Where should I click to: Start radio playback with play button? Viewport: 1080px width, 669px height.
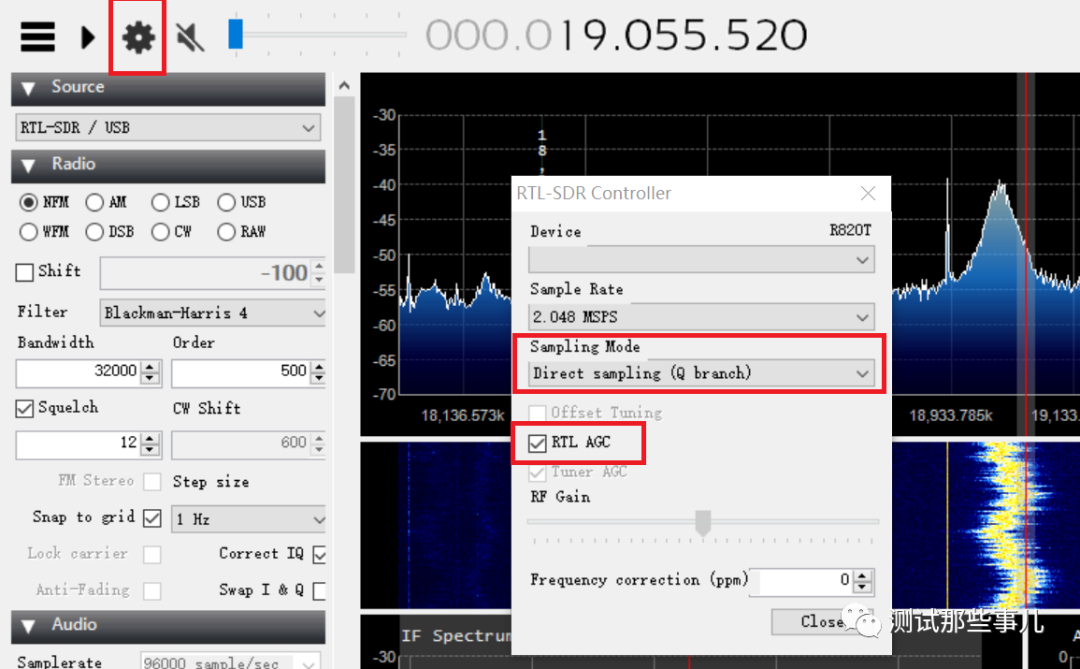(87, 37)
